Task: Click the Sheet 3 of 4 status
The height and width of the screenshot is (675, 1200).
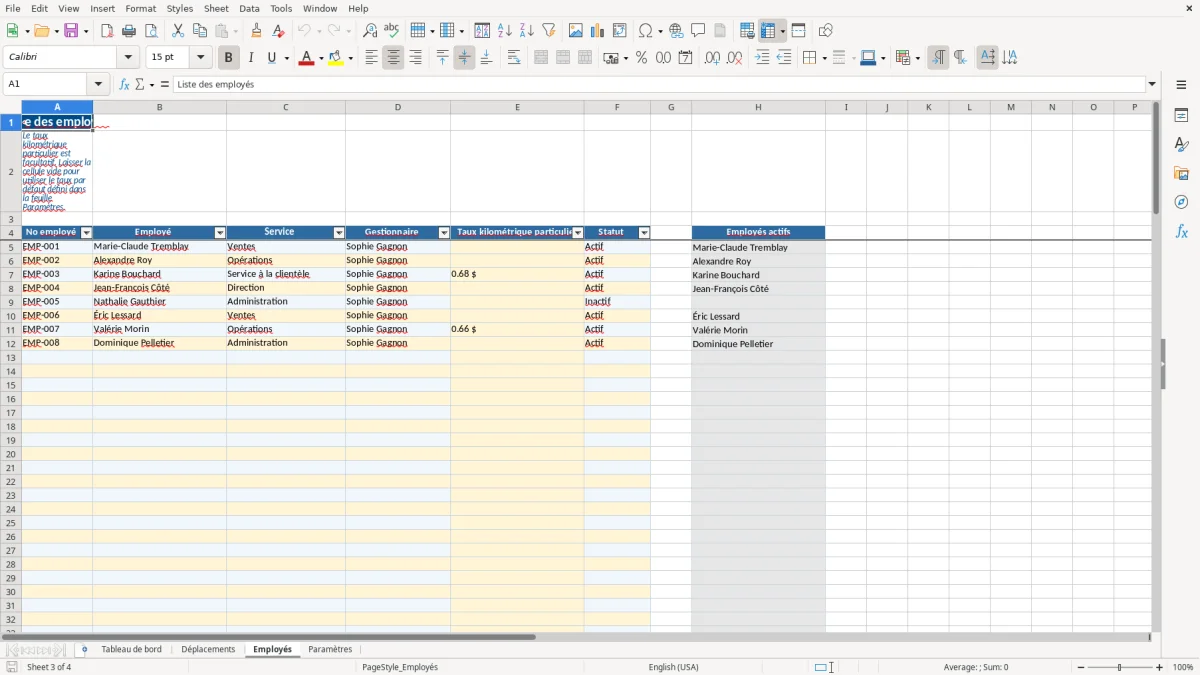Action: 49,667
